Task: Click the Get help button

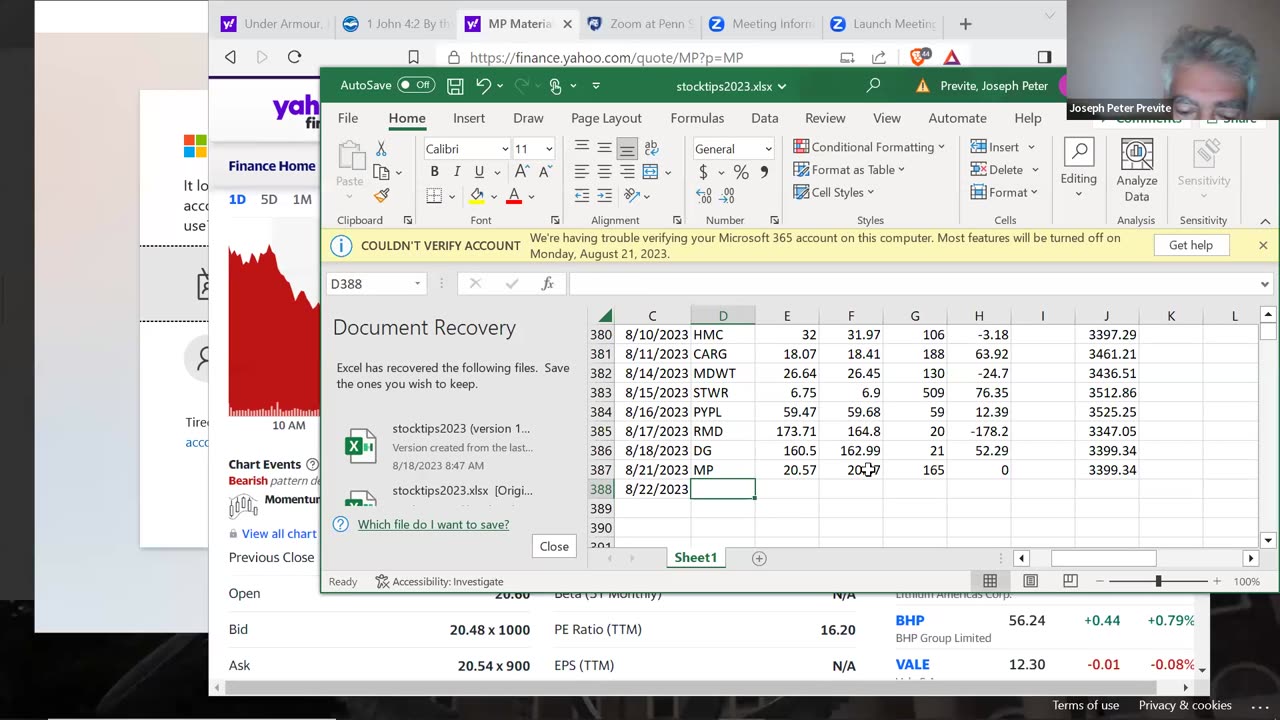Action: point(1190,245)
